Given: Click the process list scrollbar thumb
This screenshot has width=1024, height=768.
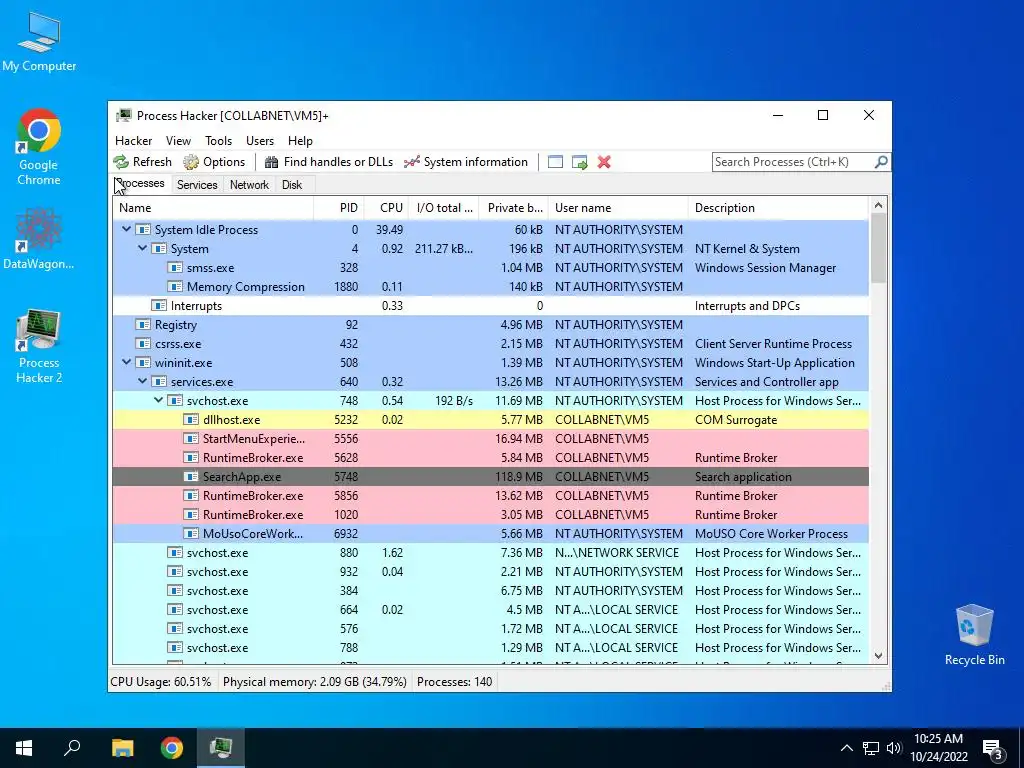Looking at the screenshot, I should (878, 248).
